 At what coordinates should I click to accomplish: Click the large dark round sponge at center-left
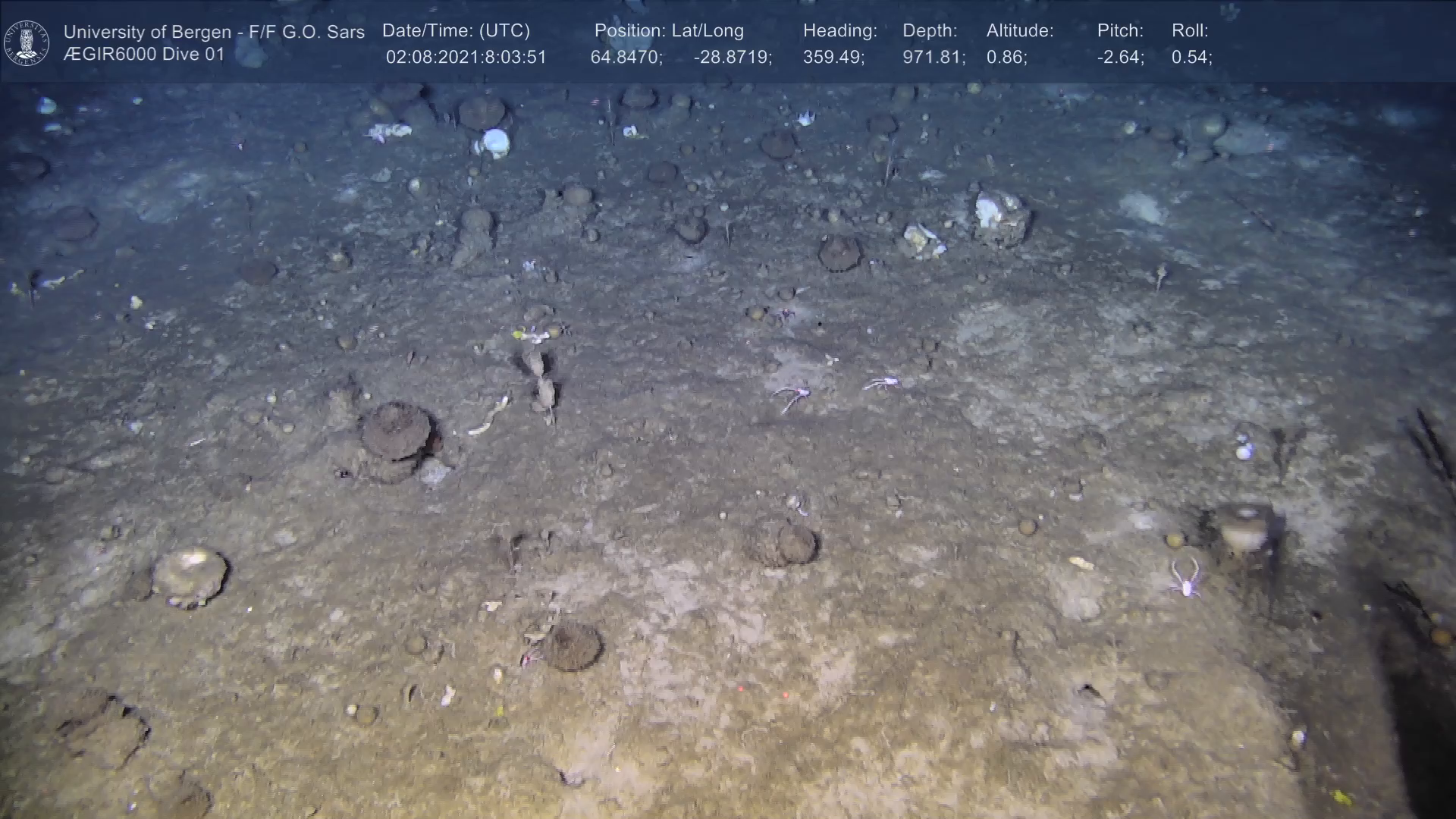click(396, 431)
